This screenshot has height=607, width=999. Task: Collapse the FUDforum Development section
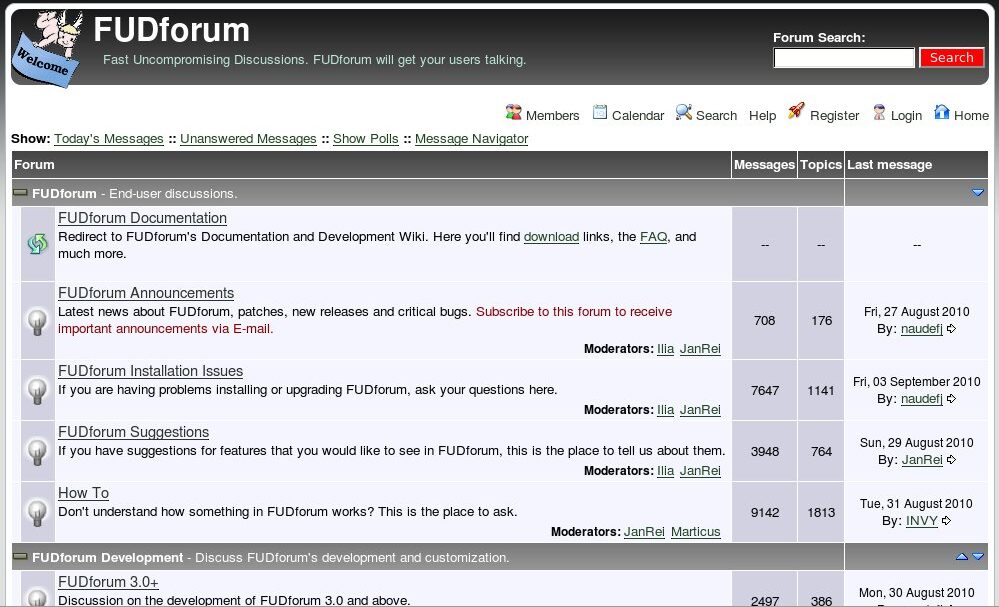pos(20,557)
